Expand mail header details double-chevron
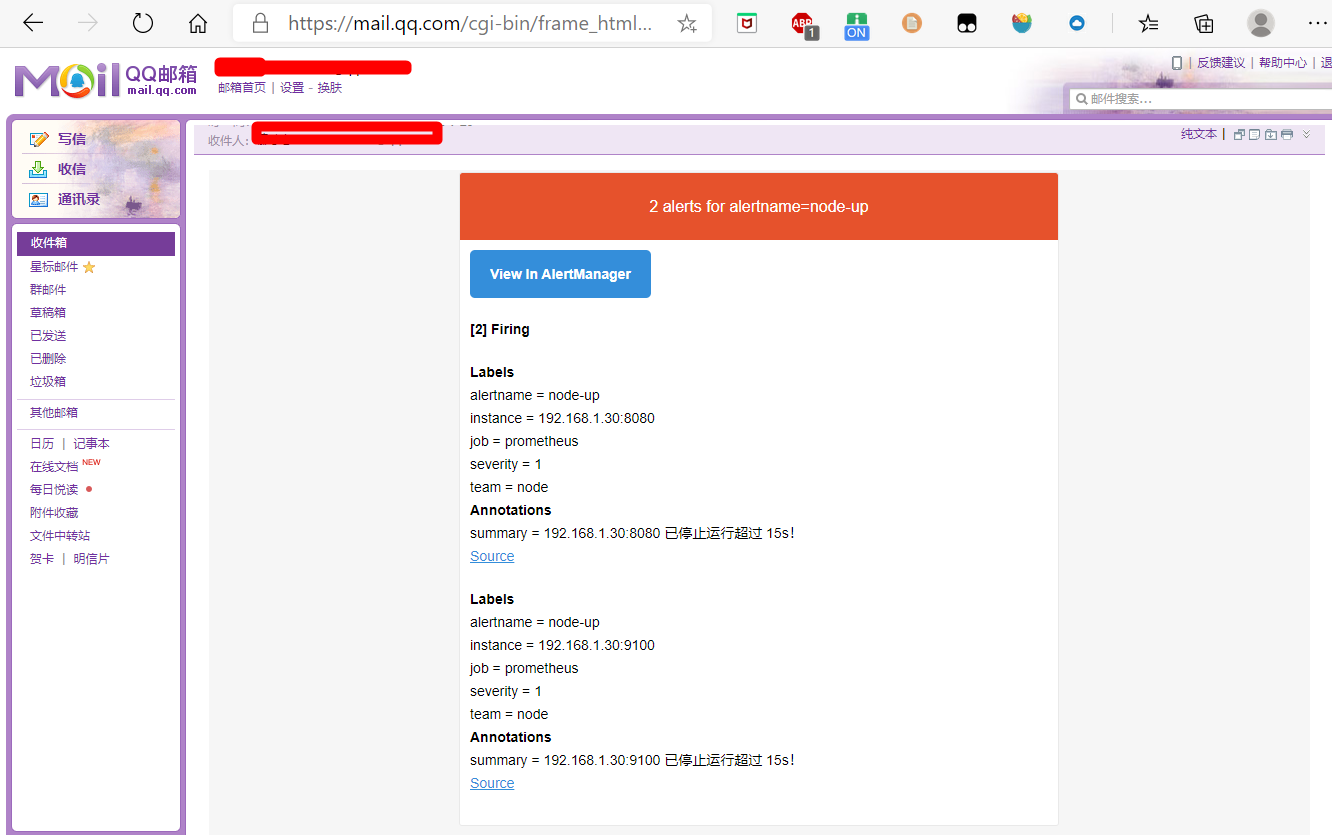Screen dimensions: 1332x835 click(1306, 134)
